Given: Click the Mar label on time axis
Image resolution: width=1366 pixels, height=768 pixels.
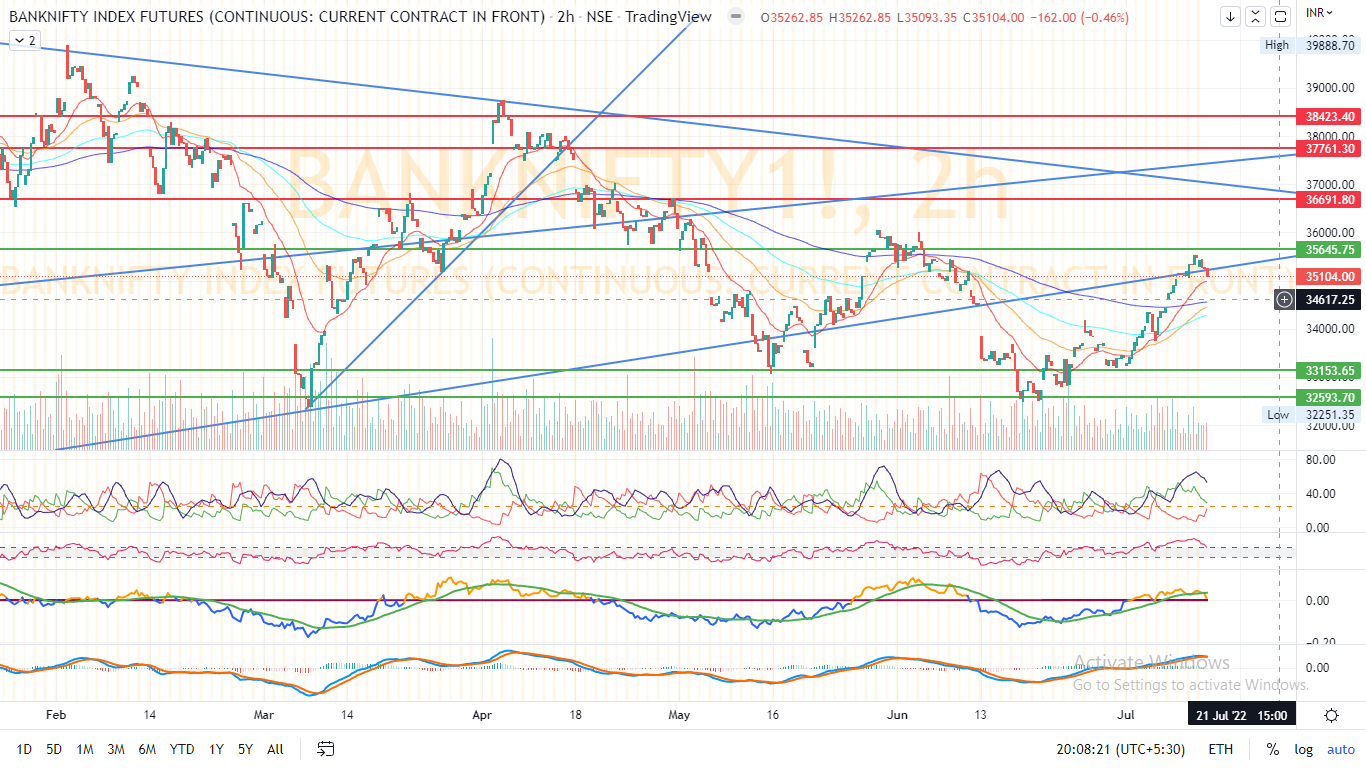Looking at the screenshot, I should click(264, 715).
